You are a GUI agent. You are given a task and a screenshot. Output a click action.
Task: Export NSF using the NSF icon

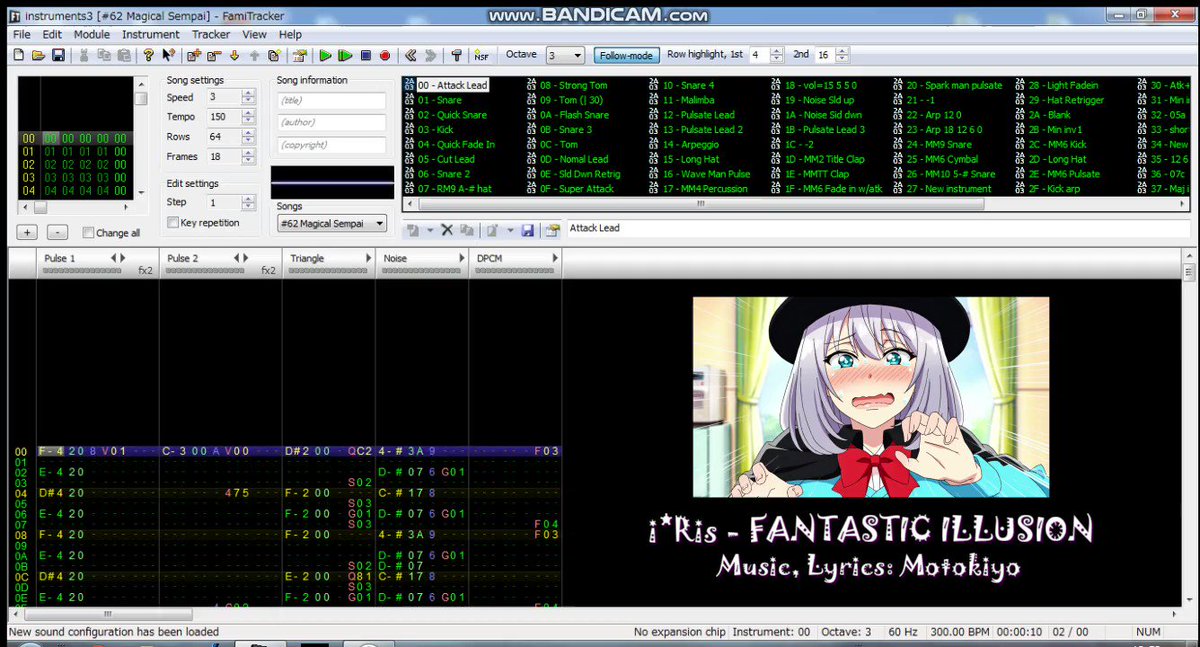[x=481, y=55]
